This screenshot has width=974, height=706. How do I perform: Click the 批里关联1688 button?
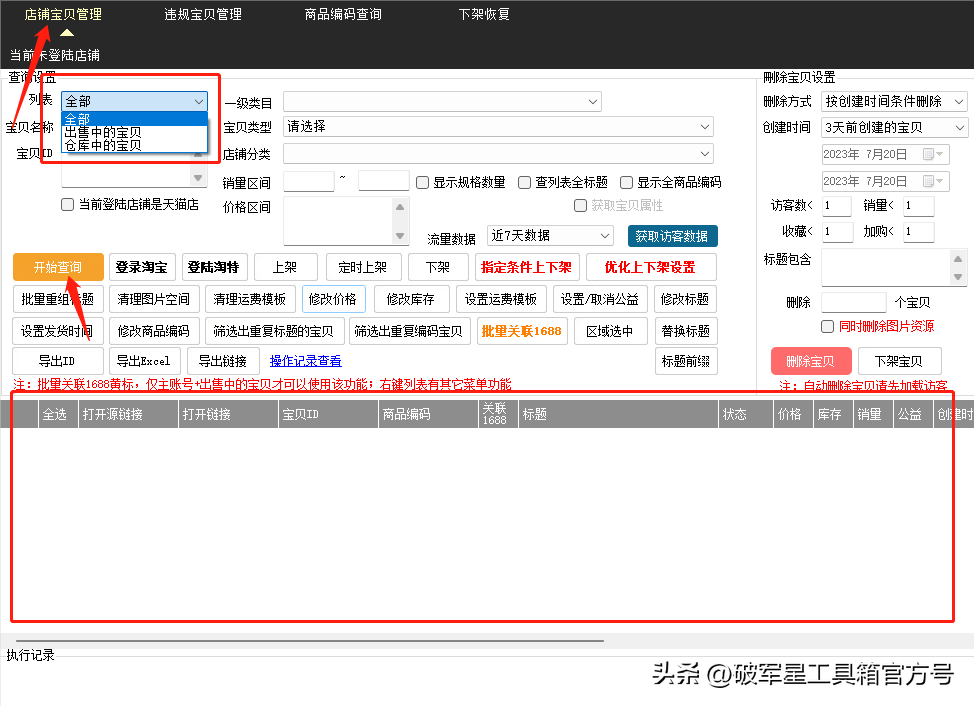coord(522,331)
